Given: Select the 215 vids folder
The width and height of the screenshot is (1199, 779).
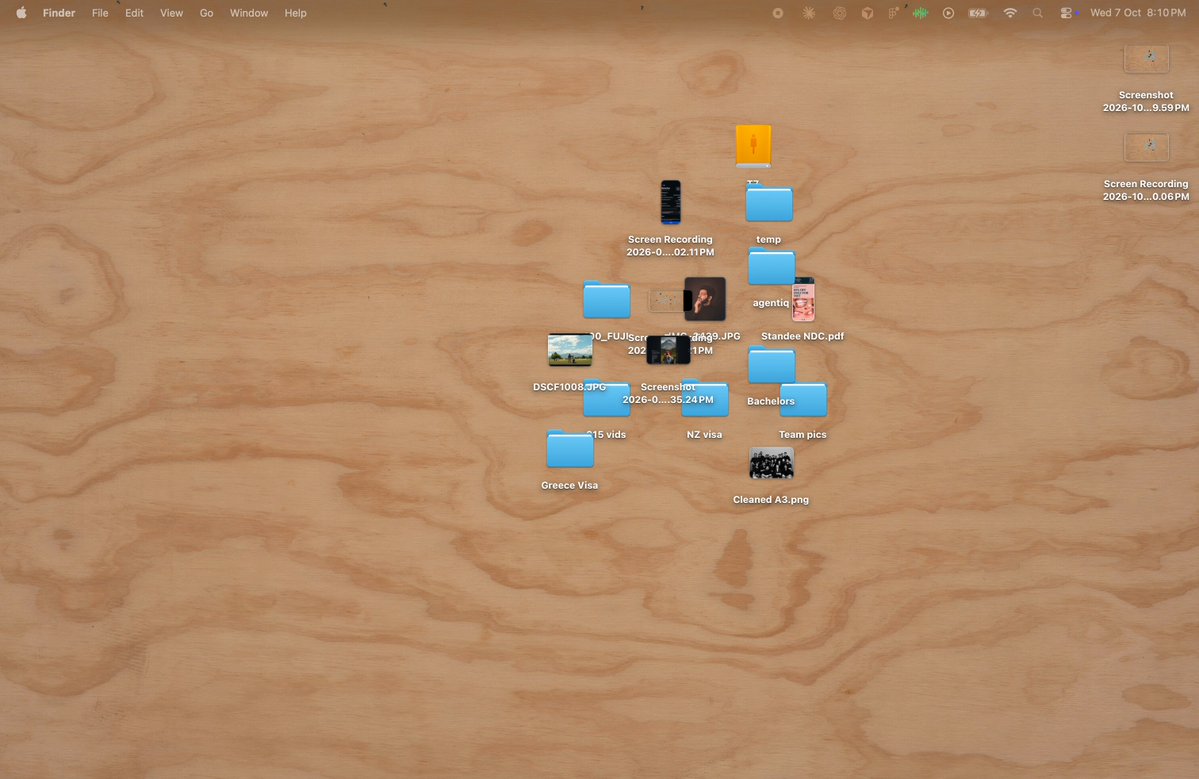Looking at the screenshot, I should [606, 399].
